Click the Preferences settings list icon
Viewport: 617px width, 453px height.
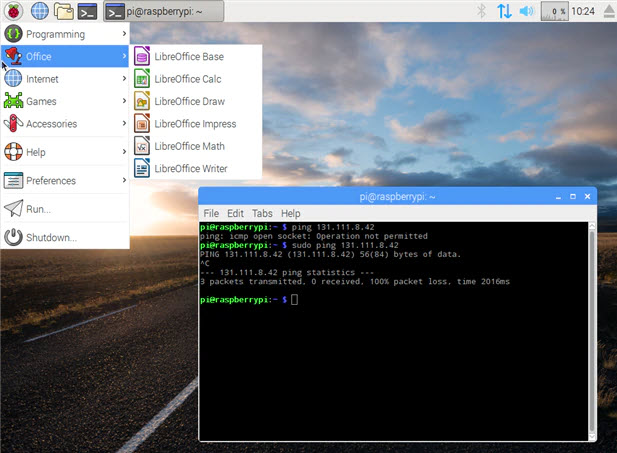pos(13,180)
